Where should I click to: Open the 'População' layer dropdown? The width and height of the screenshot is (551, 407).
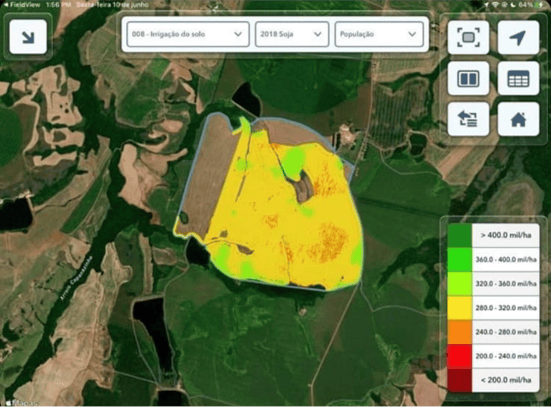click(x=379, y=34)
